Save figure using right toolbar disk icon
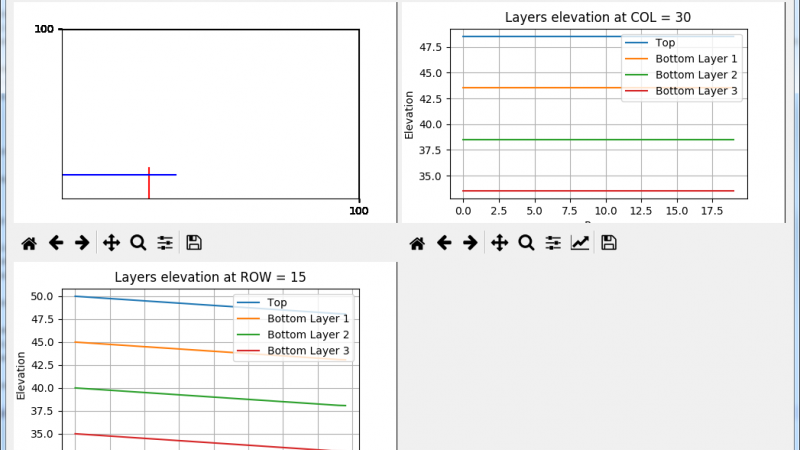The width and height of the screenshot is (800, 450). click(609, 243)
